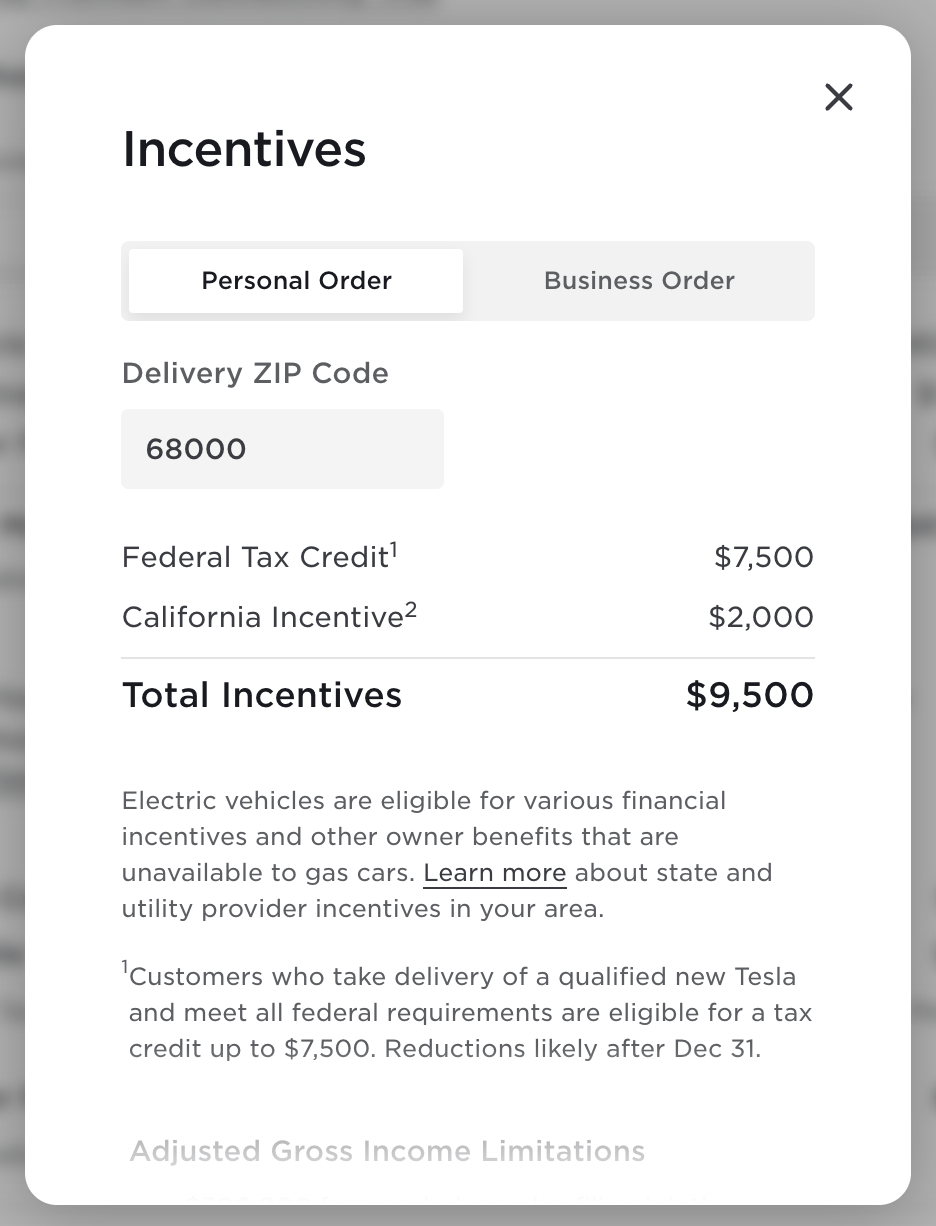Click the blurred backdrop outside the dialog
Image resolution: width=936 pixels, height=1226 pixels.
(12, 600)
